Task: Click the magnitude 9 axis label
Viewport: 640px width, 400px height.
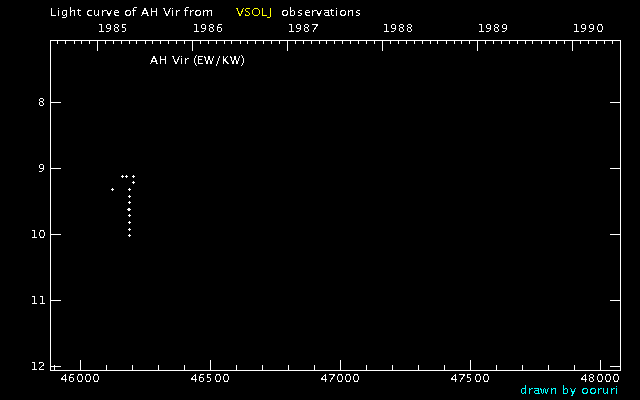Action: tap(41, 168)
